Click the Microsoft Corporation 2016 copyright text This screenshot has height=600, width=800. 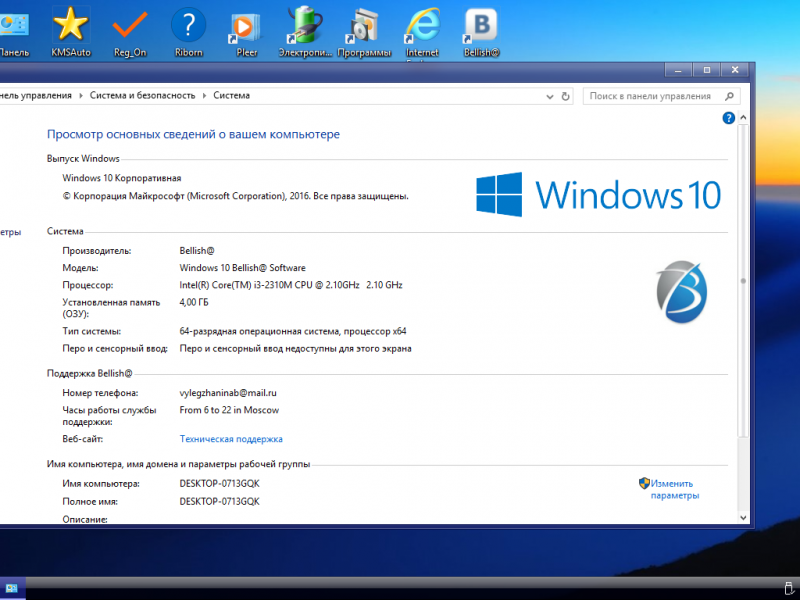coord(235,196)
